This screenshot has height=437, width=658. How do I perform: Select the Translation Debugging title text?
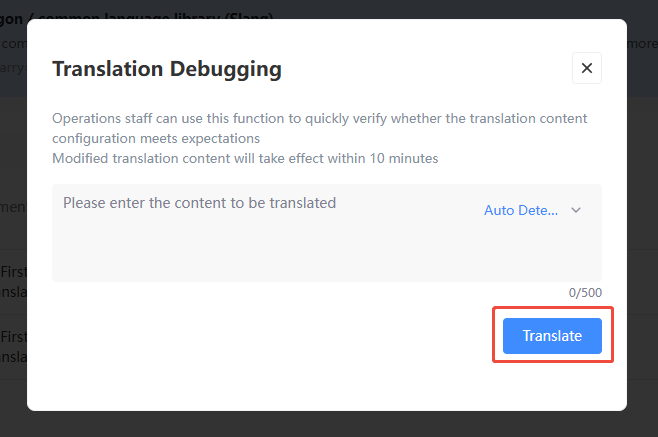click(167, 69)
